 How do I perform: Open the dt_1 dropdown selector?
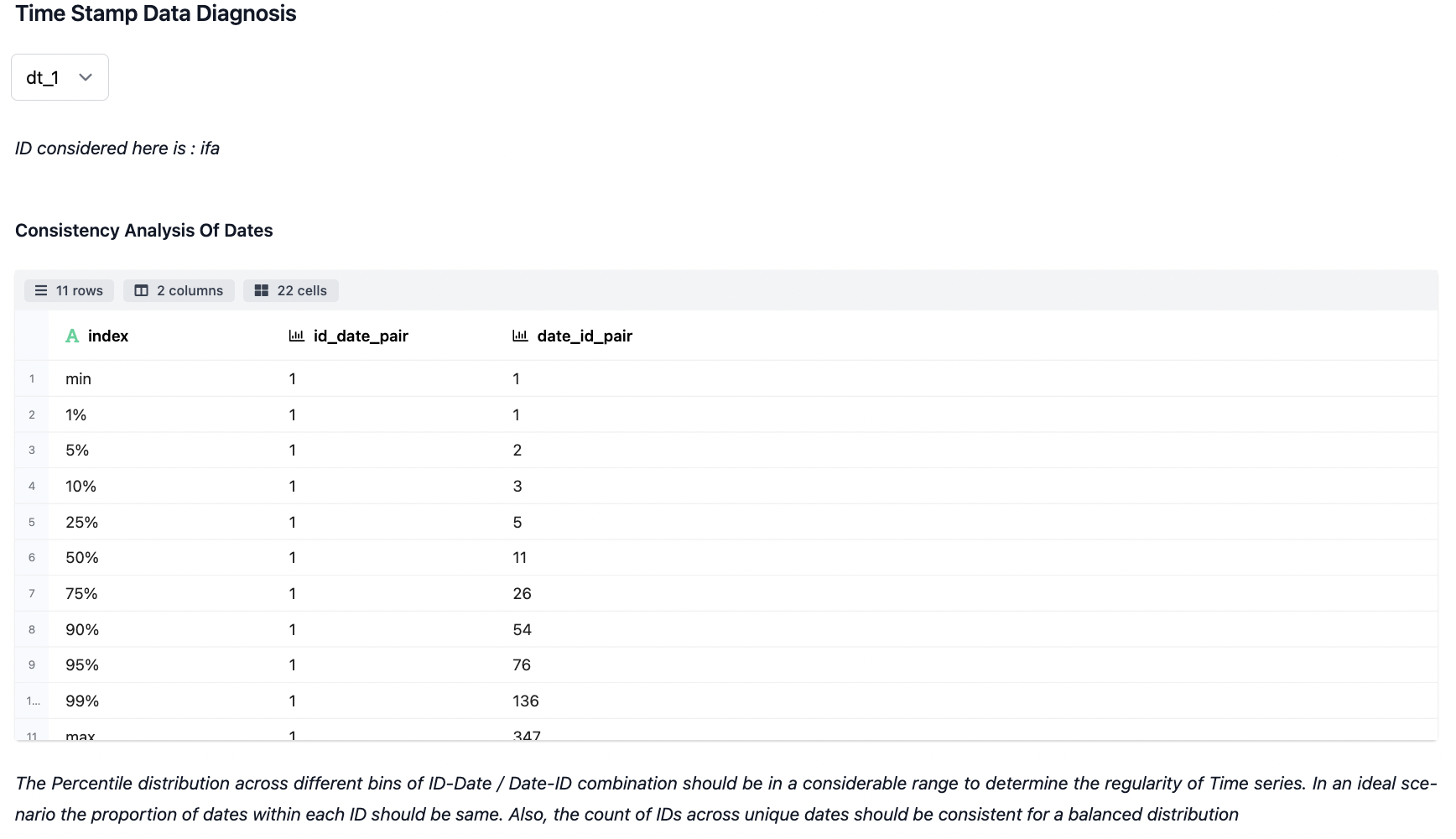pyautogui.click(x=60, y=77)
